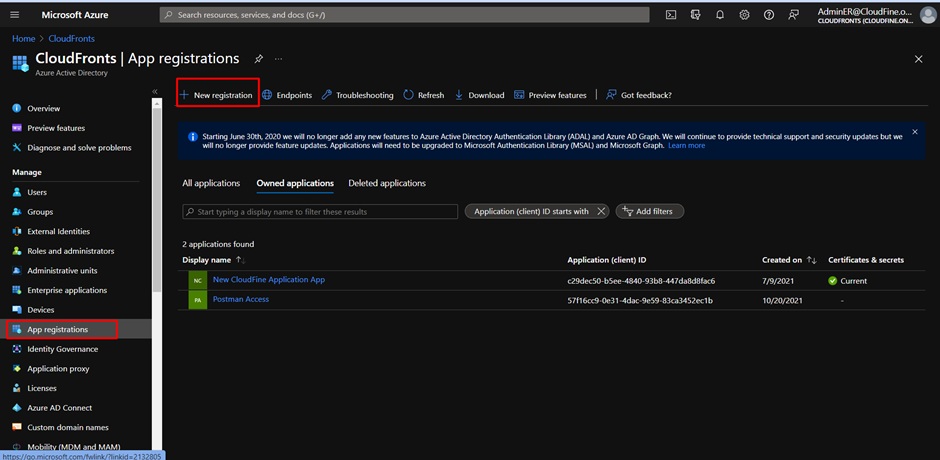
Task: Open Groups in sidebar
Action: (40, 212)
